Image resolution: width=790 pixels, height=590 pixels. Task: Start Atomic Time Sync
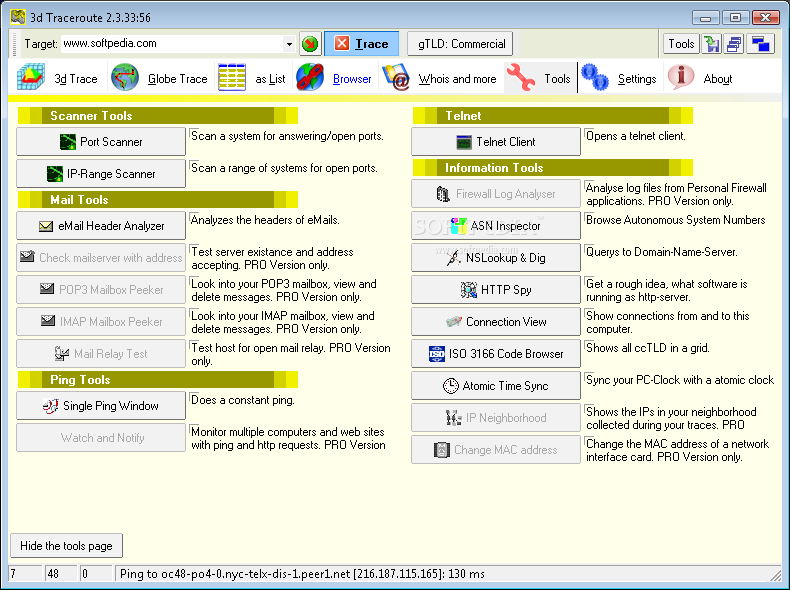click(496, 385)
